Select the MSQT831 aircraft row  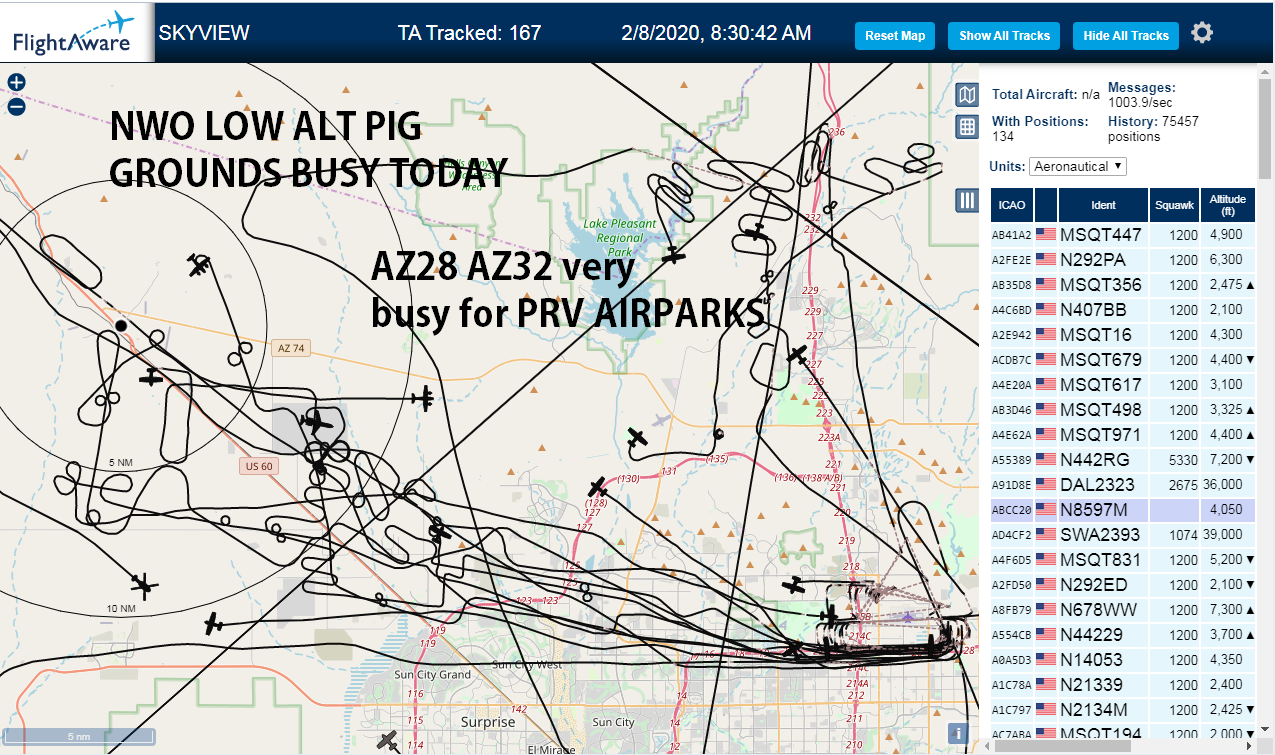click(1123, 560)
